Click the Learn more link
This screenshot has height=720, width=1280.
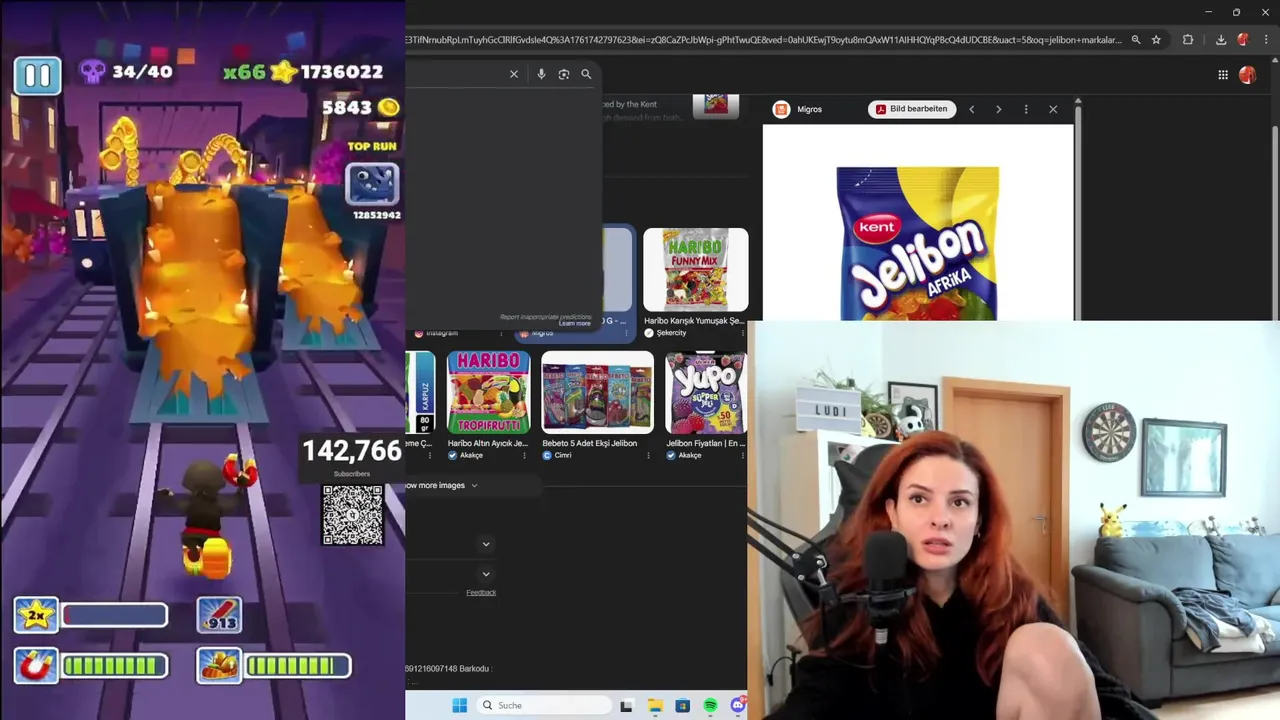click(x=575, y=323)
